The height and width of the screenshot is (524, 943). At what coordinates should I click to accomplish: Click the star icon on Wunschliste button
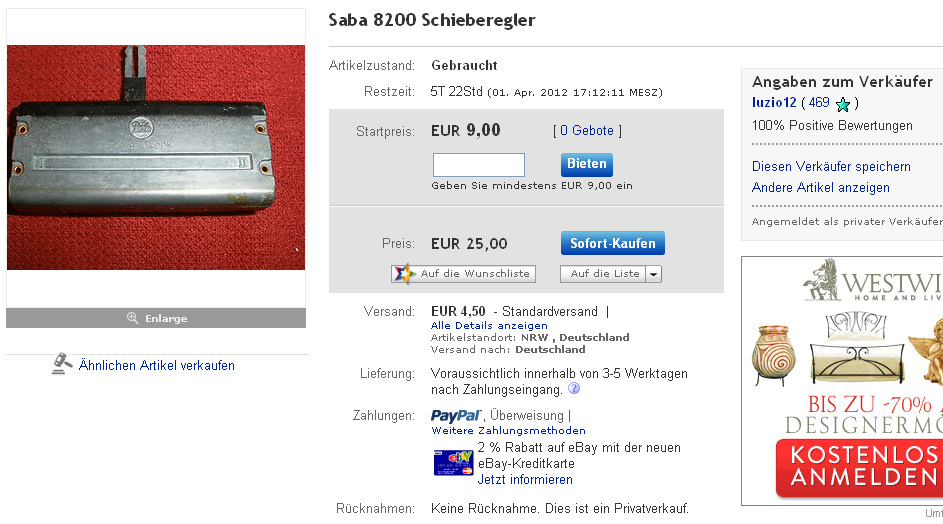tap(404, 274)
